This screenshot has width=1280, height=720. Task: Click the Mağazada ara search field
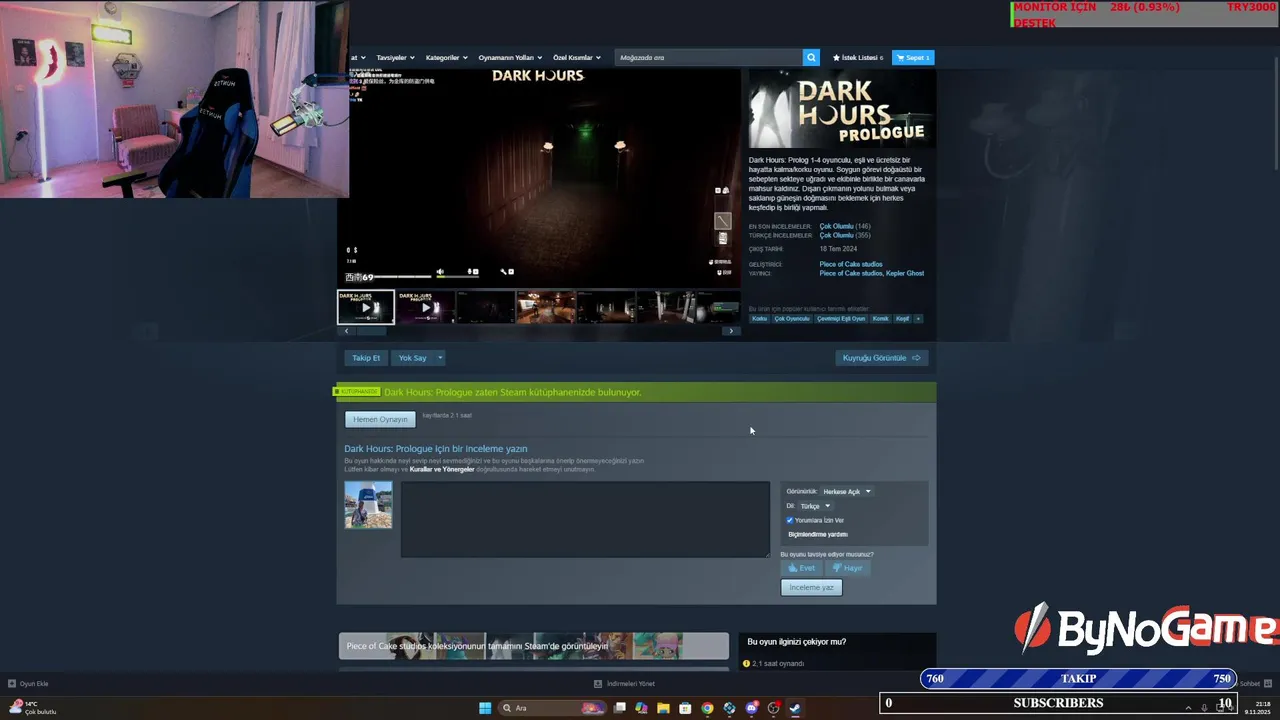[709, 57]
